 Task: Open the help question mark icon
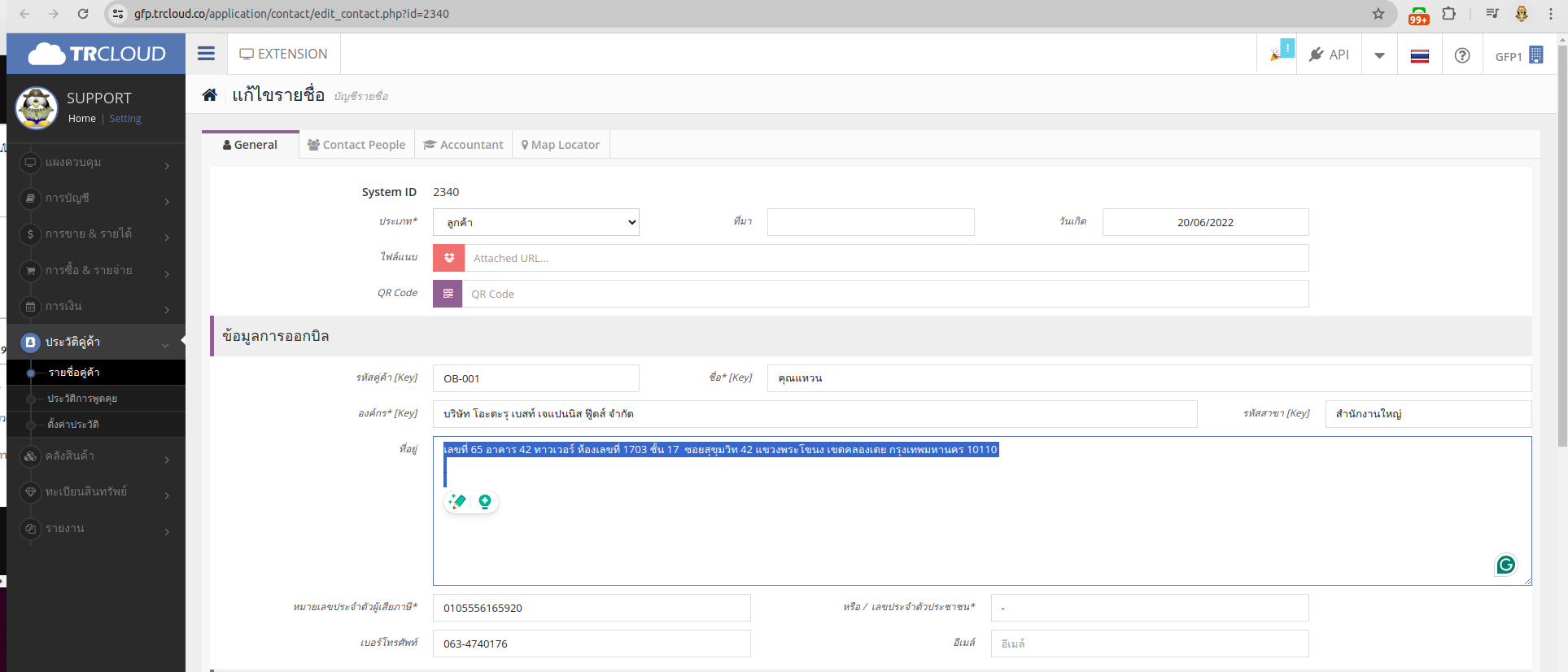tap(1462, 55)
